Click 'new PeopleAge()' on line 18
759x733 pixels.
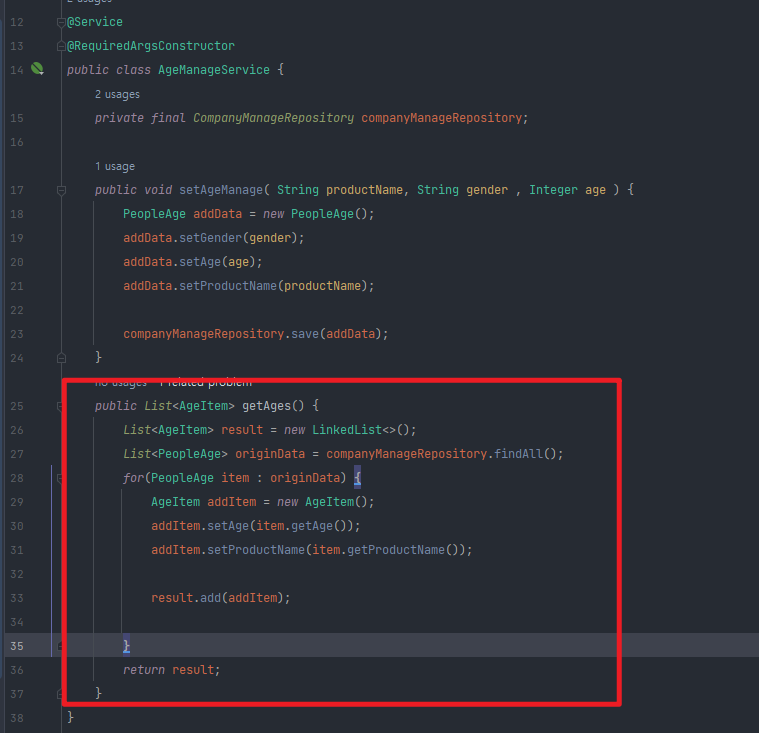click(318, 214)
